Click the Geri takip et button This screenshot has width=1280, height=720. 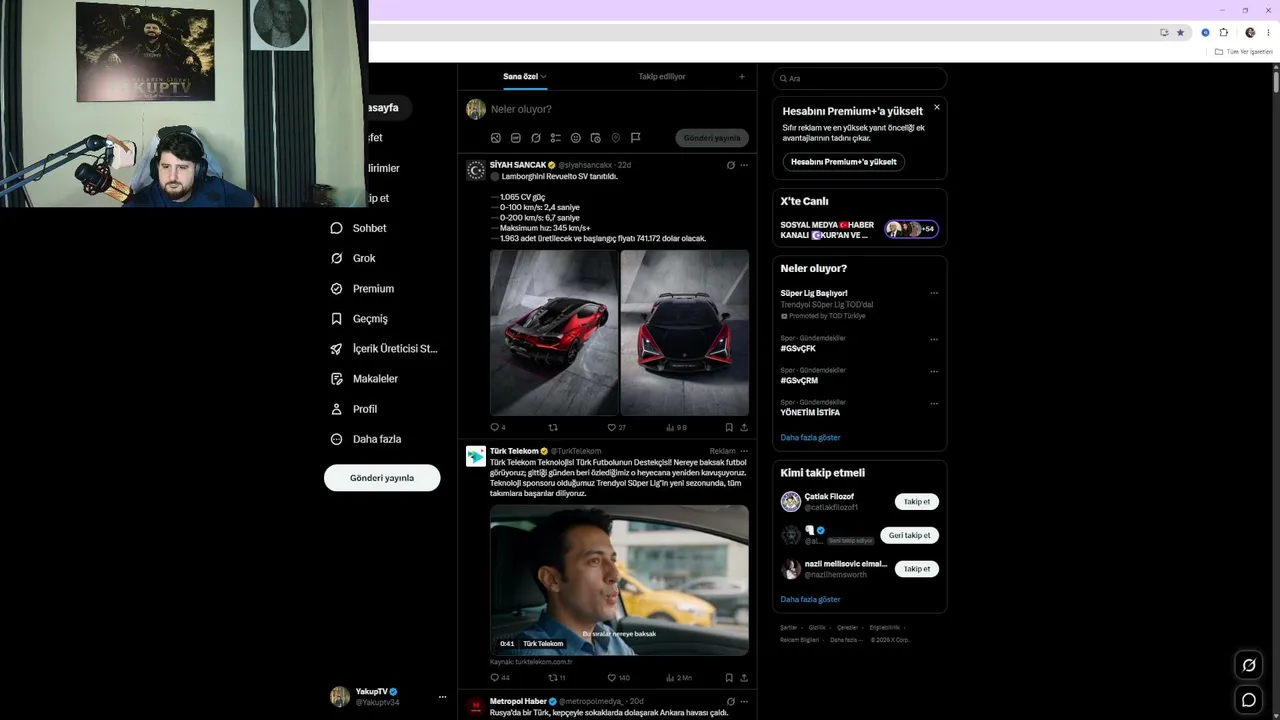pyautogui.click(x=909, y=535)
